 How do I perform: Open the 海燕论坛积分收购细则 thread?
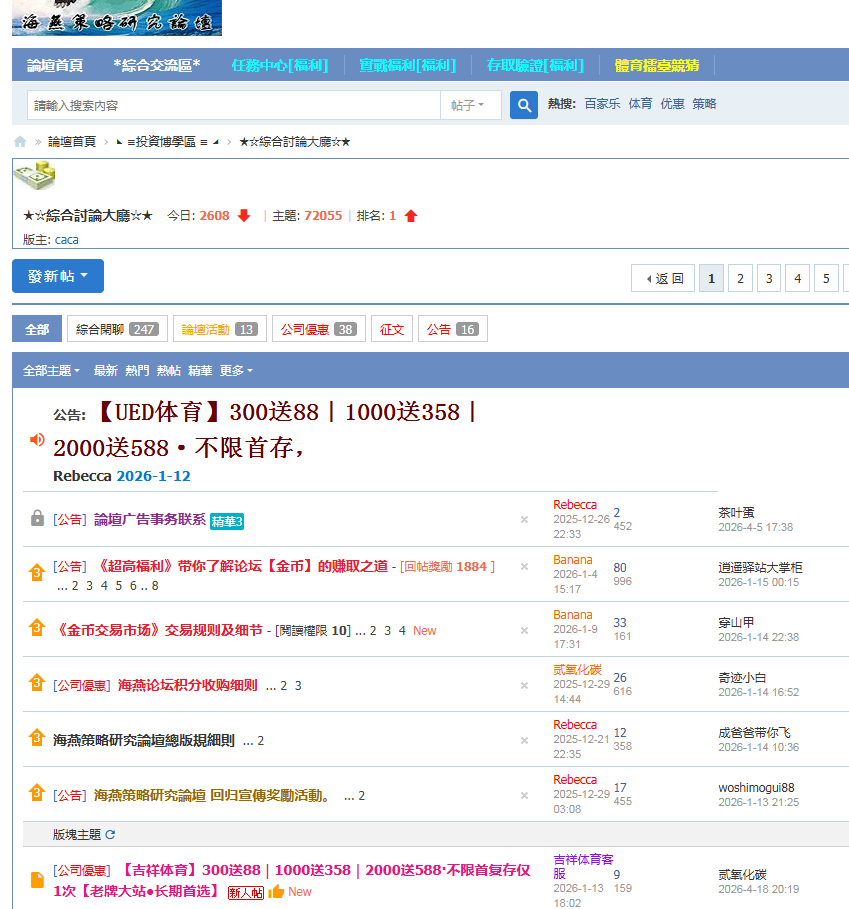[187, 685]
